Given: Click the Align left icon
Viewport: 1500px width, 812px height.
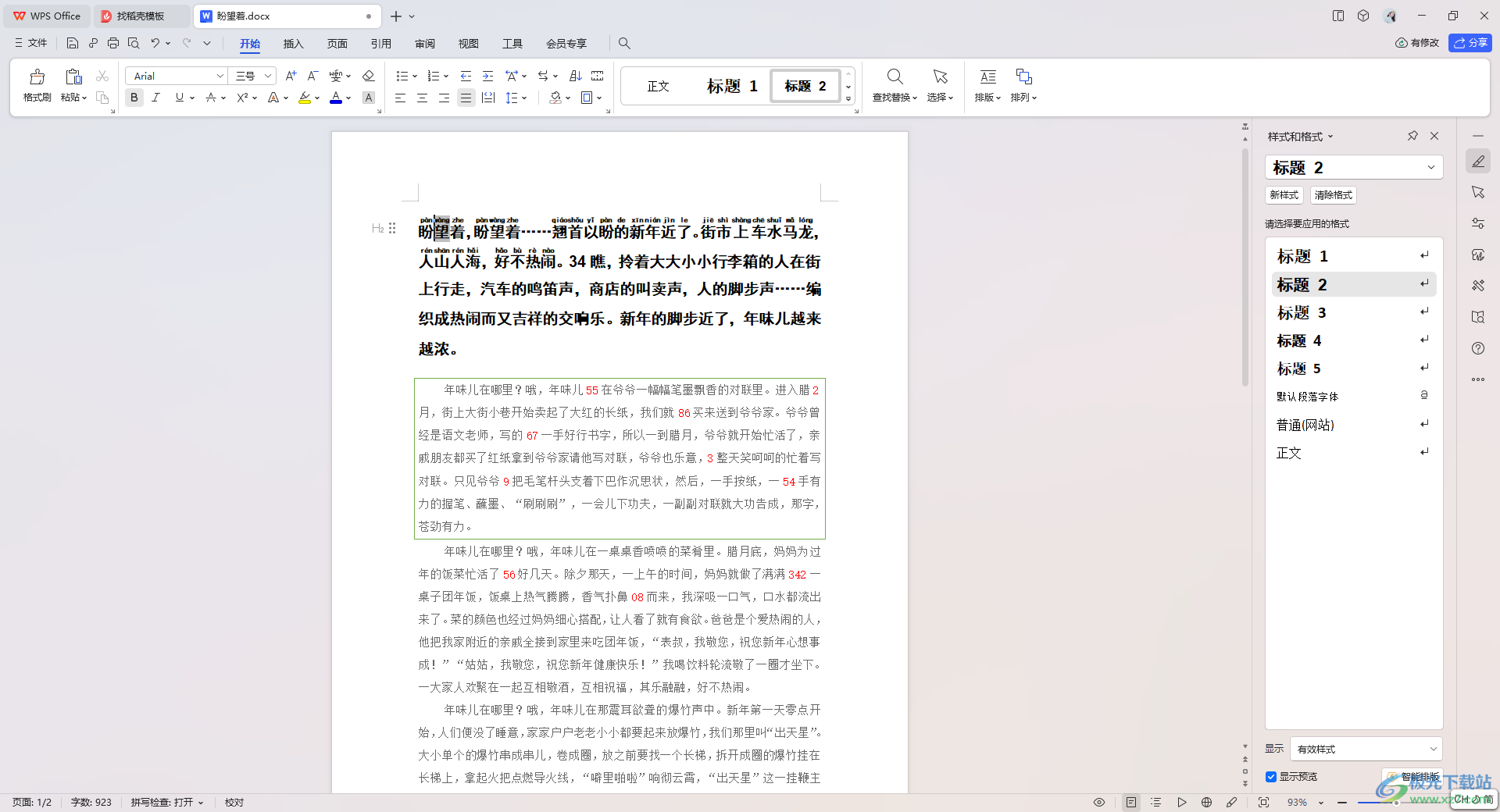Looking at the screenshot, I should pos(400,98).
